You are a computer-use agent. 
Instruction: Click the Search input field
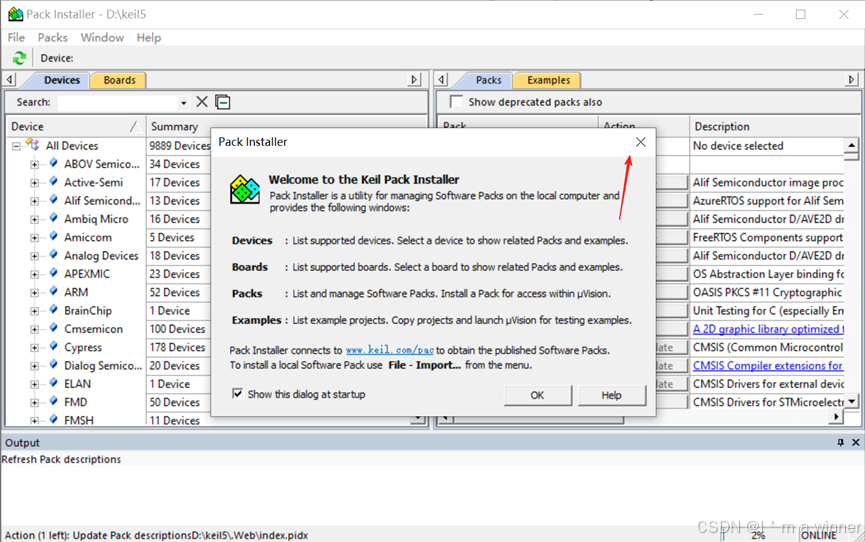point(118,102)
